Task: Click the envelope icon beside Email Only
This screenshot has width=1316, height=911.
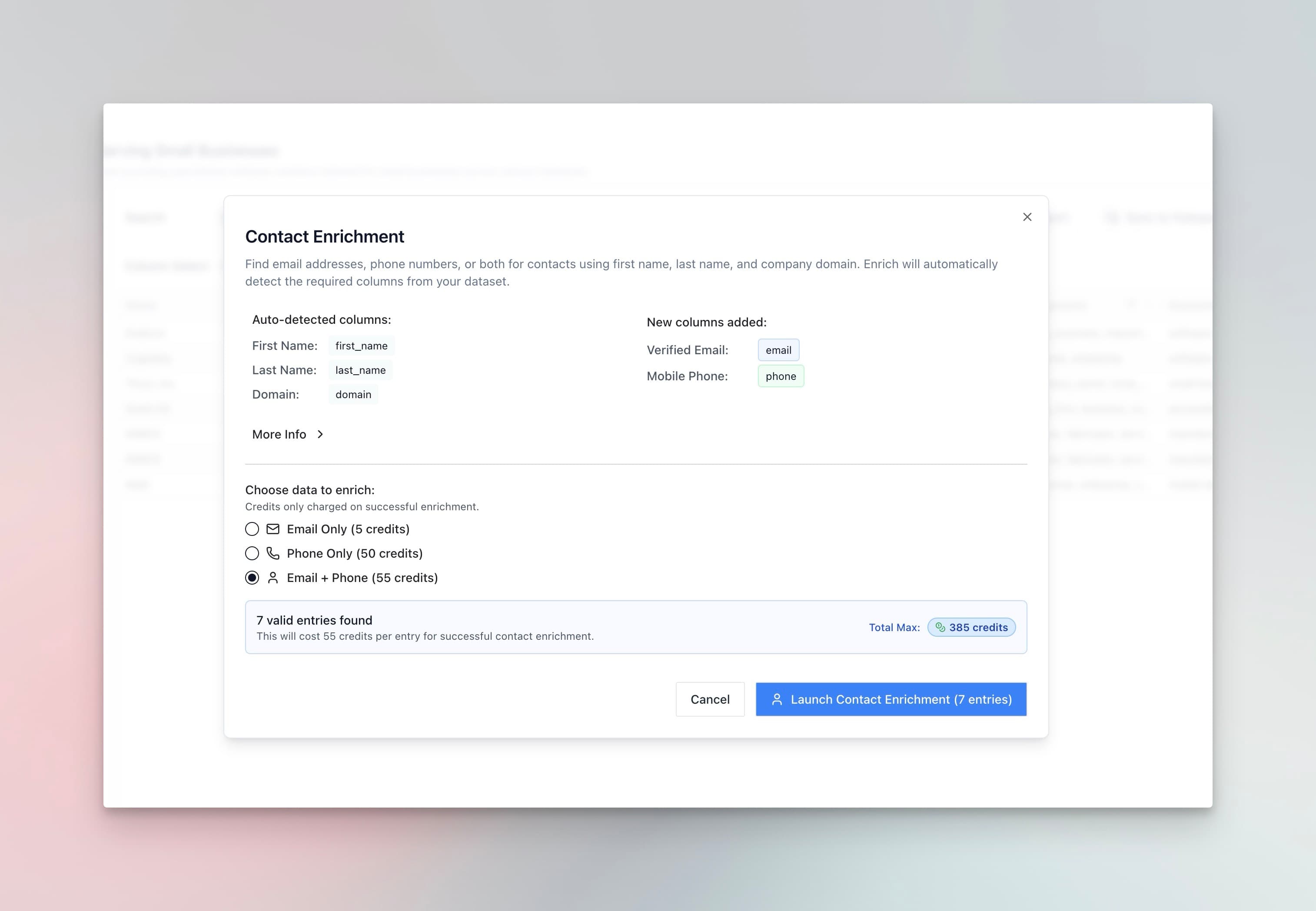Action: click(x=272, y=529)
